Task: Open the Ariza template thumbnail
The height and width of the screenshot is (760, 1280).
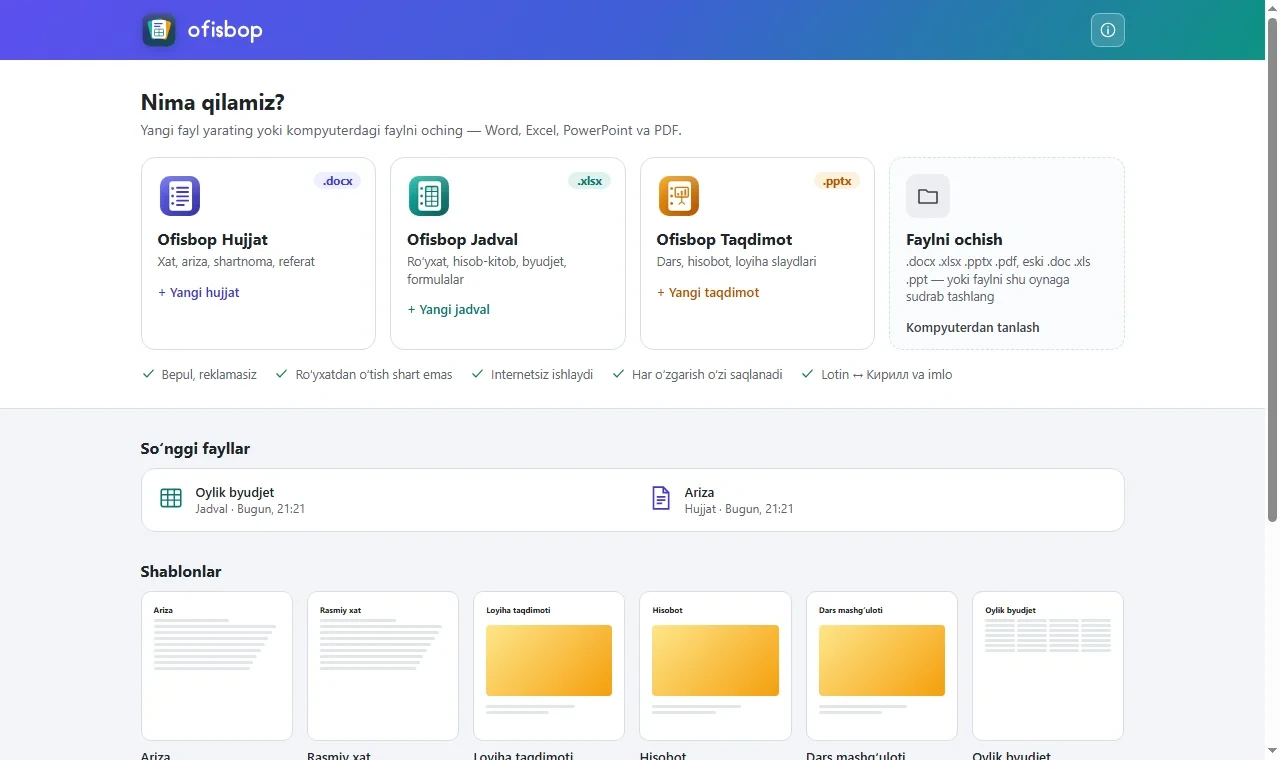Action: (217, 665)
